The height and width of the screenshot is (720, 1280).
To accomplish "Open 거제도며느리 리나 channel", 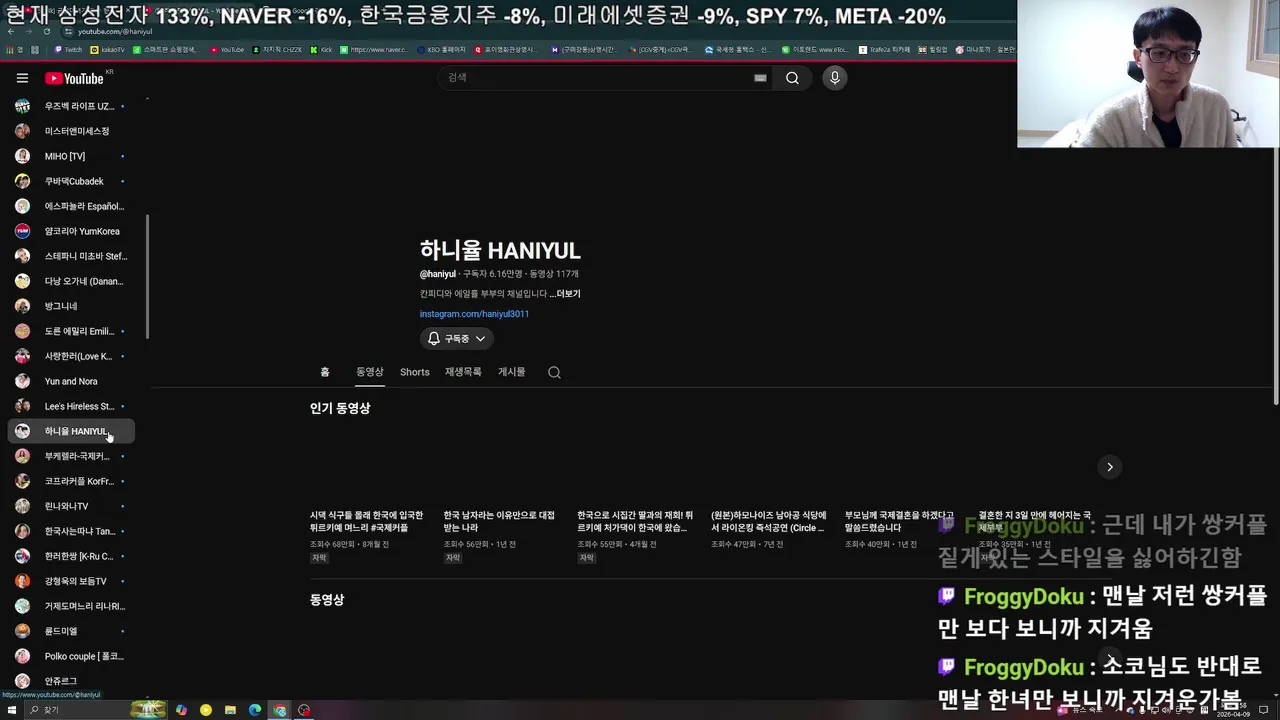I will pos(70,606).
